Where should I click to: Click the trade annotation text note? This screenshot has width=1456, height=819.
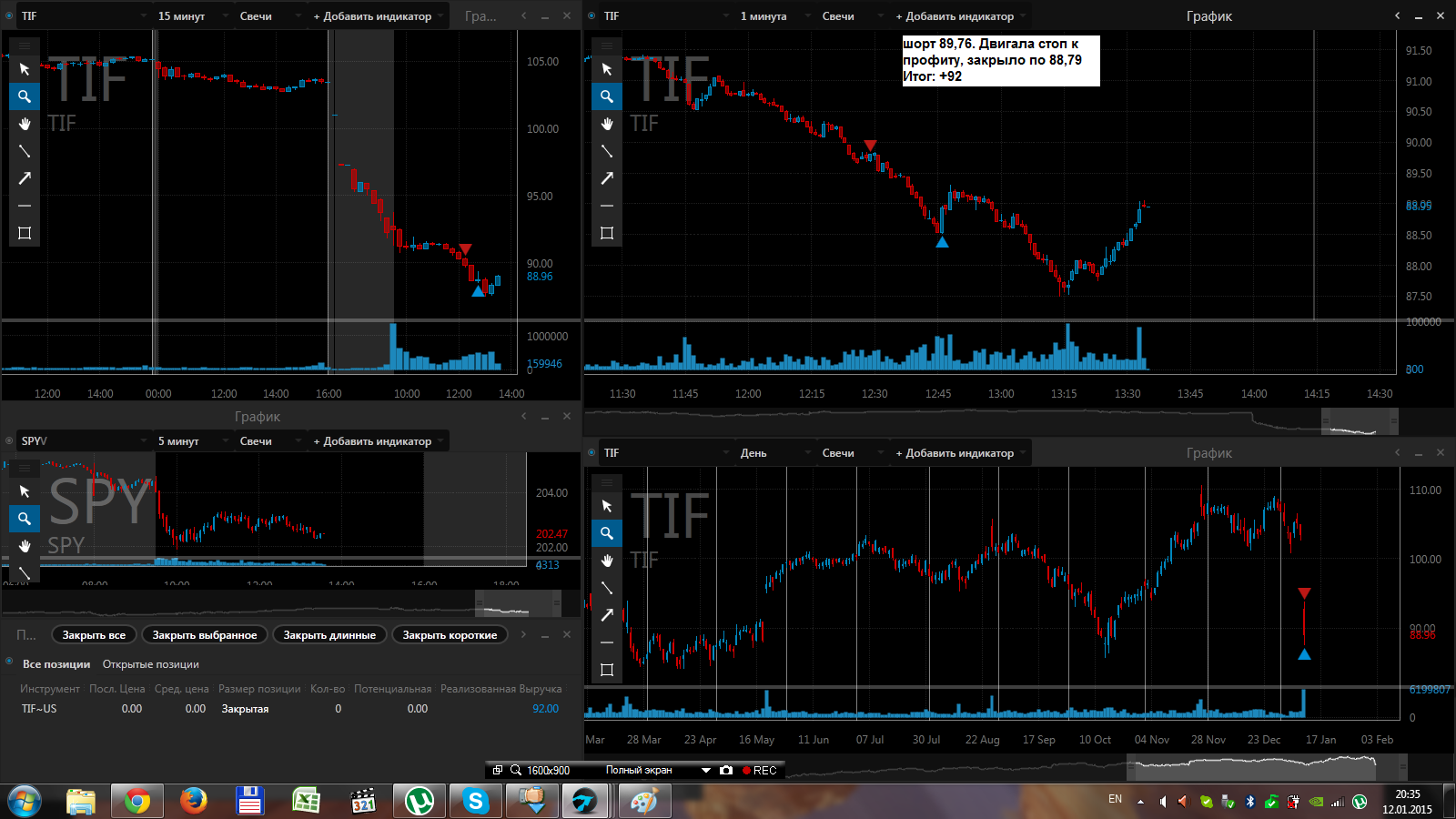(x=1000, y=60)
